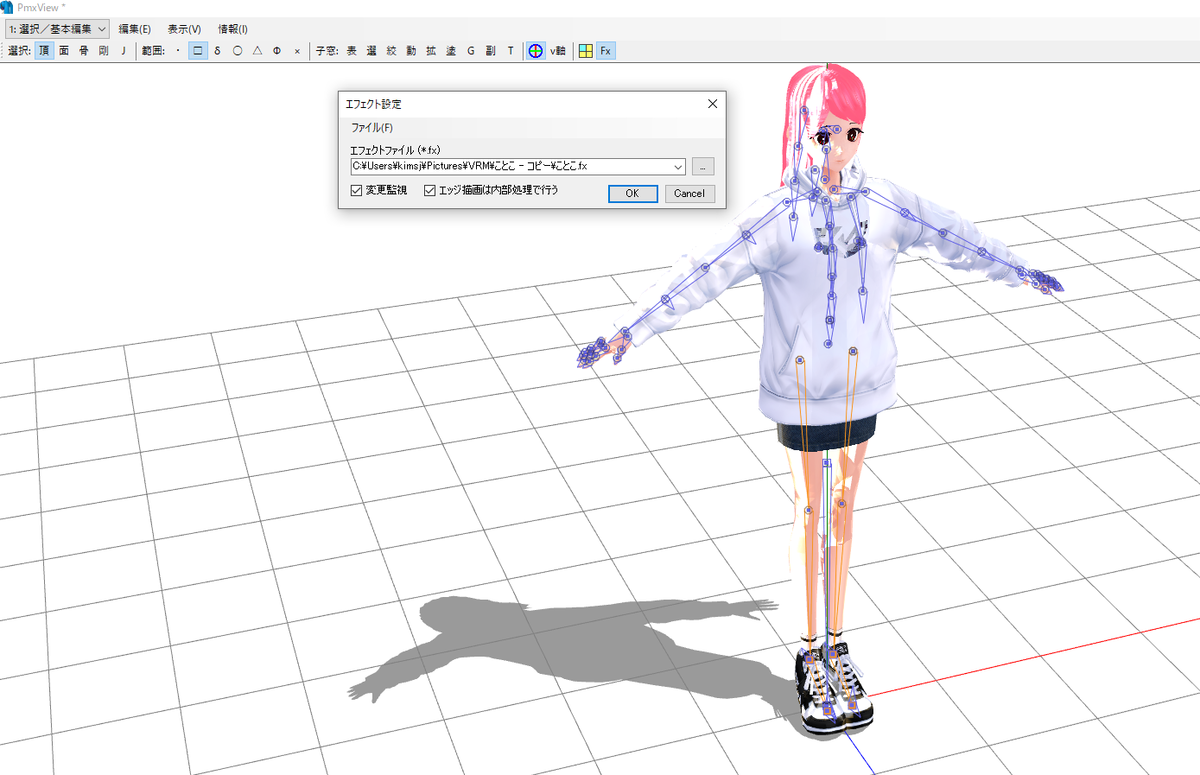Image resolution: width=1200 pixels, height=775 pixels.
Task: Open the G sub-window
Action: (471, 50)
